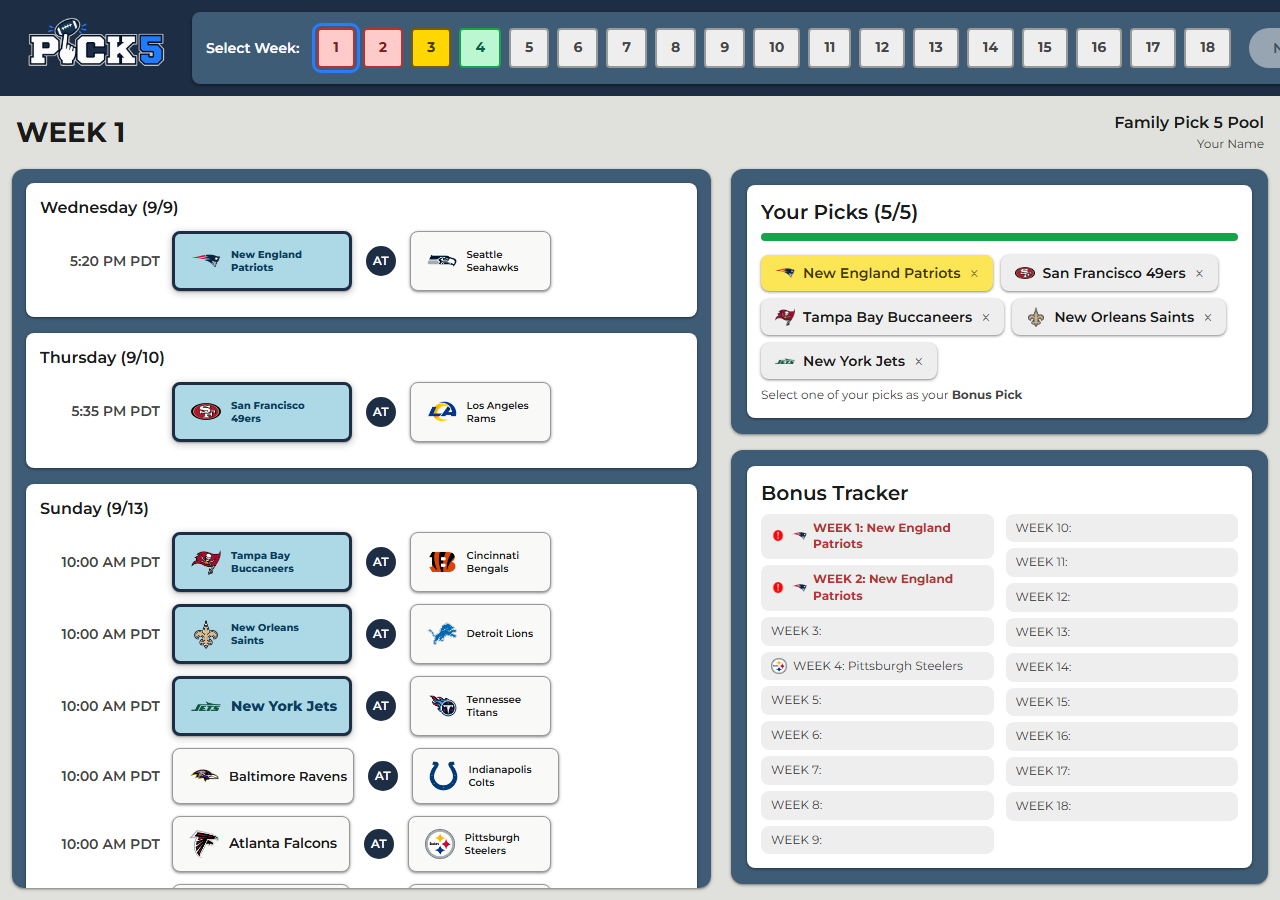
Task: Jump to Week 13
Action: pos(936,48)
